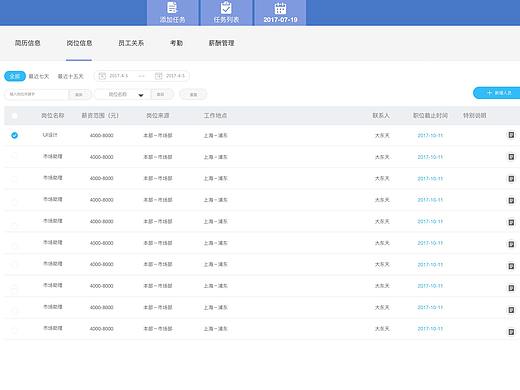Open the 岗位名称 dropdown
The image size is (520, 390).
coord(121,95)
